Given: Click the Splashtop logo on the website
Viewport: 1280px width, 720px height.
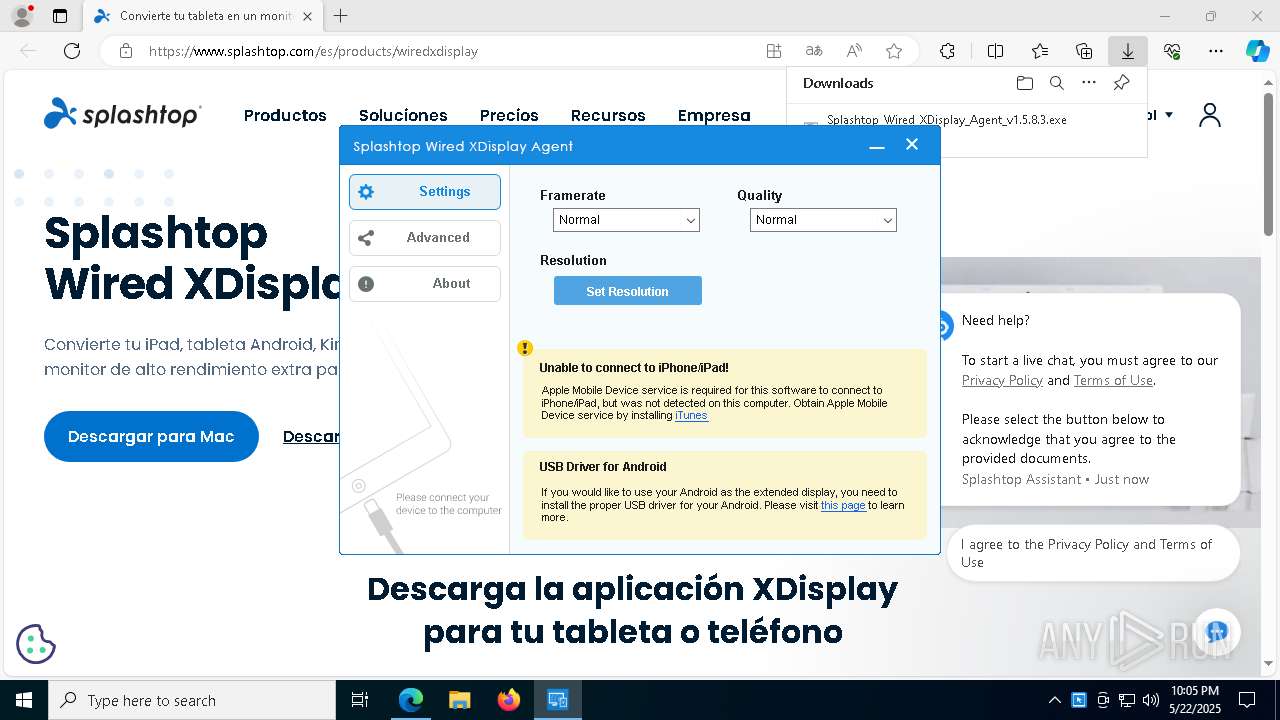Looking at the screenshot, I should click(123, 114).
